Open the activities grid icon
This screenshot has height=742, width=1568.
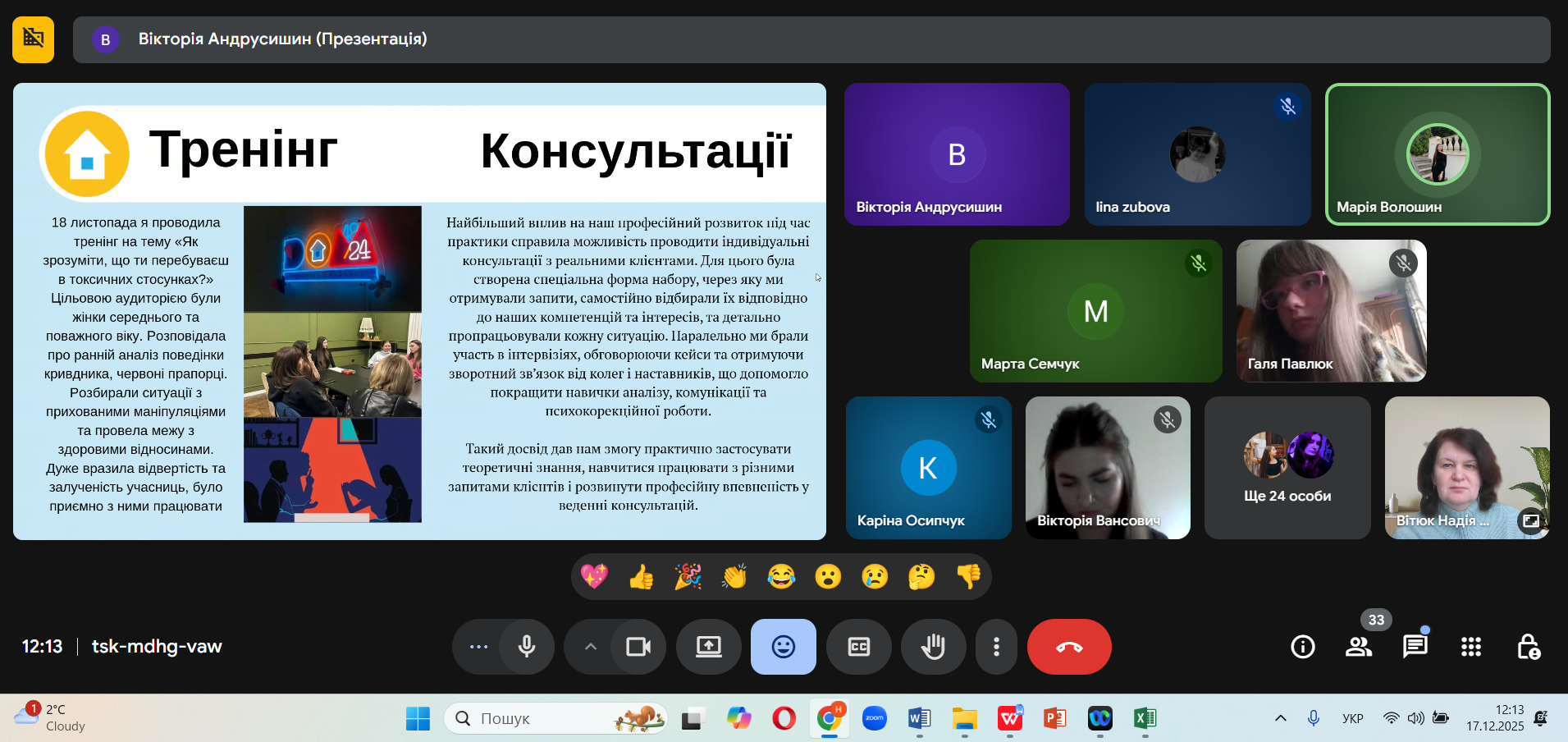(x=1471, y=647)
